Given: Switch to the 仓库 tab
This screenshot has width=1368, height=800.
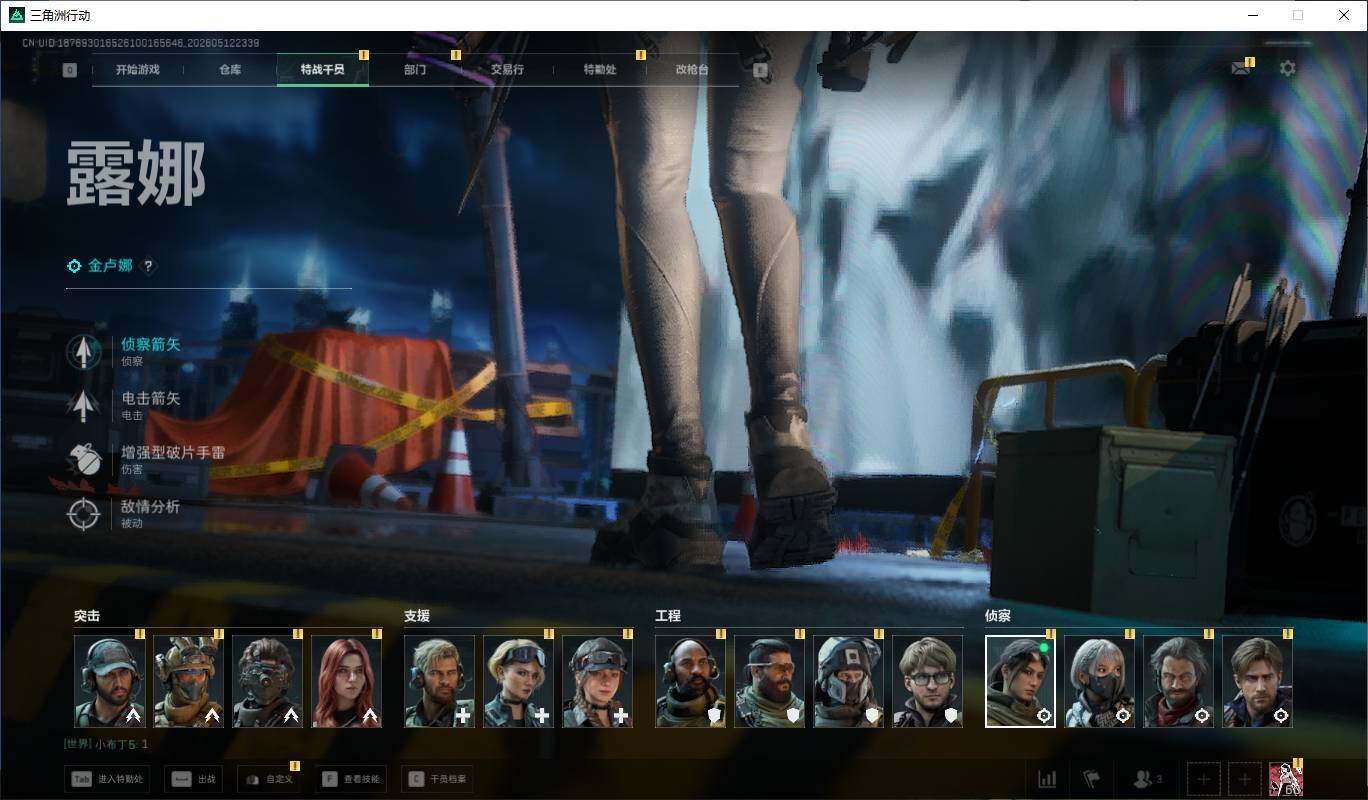Looking at the screenshot, I should (230, 70).
